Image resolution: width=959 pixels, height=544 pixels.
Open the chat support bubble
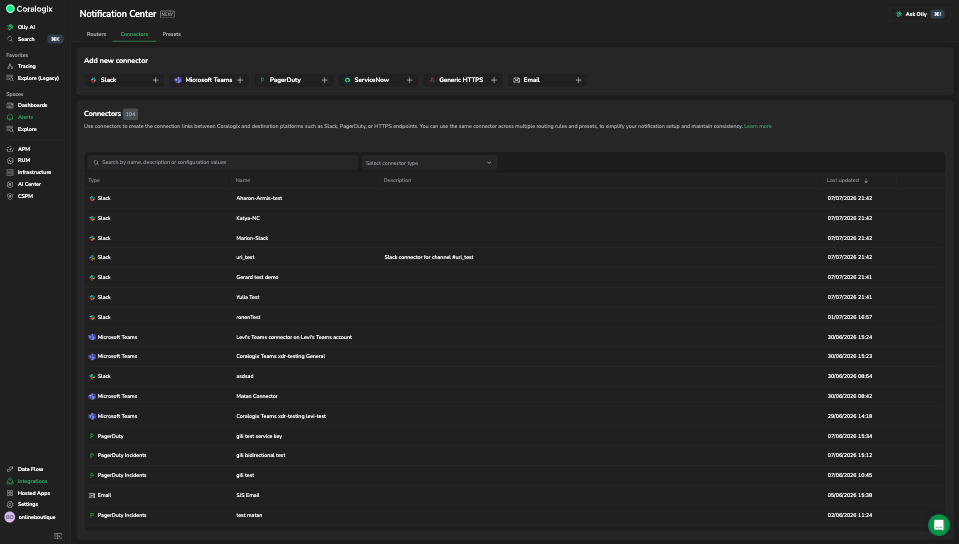938,524
